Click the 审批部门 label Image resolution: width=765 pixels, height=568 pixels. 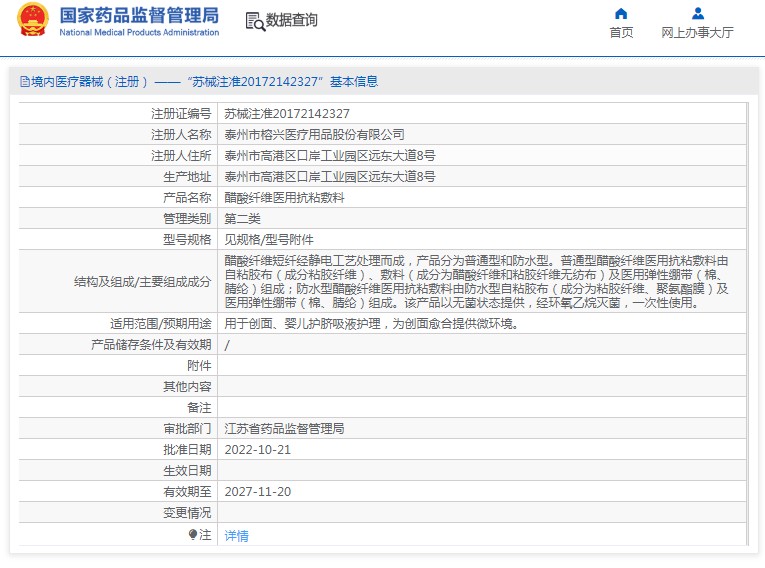tap(187, 428)
